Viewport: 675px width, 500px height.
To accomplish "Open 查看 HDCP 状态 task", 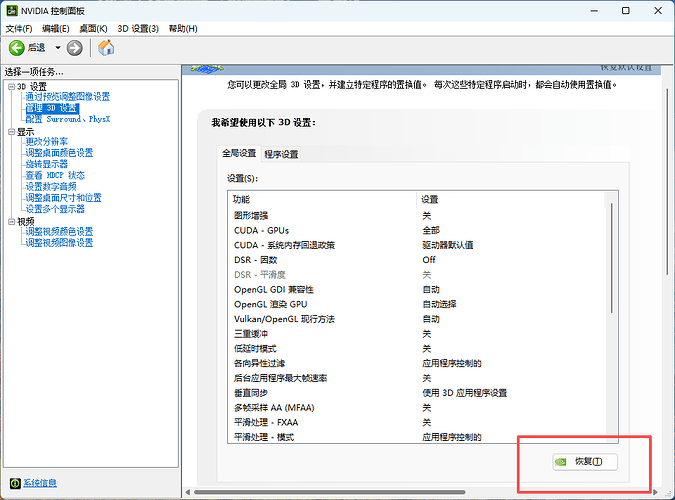I will click(55, 175).
